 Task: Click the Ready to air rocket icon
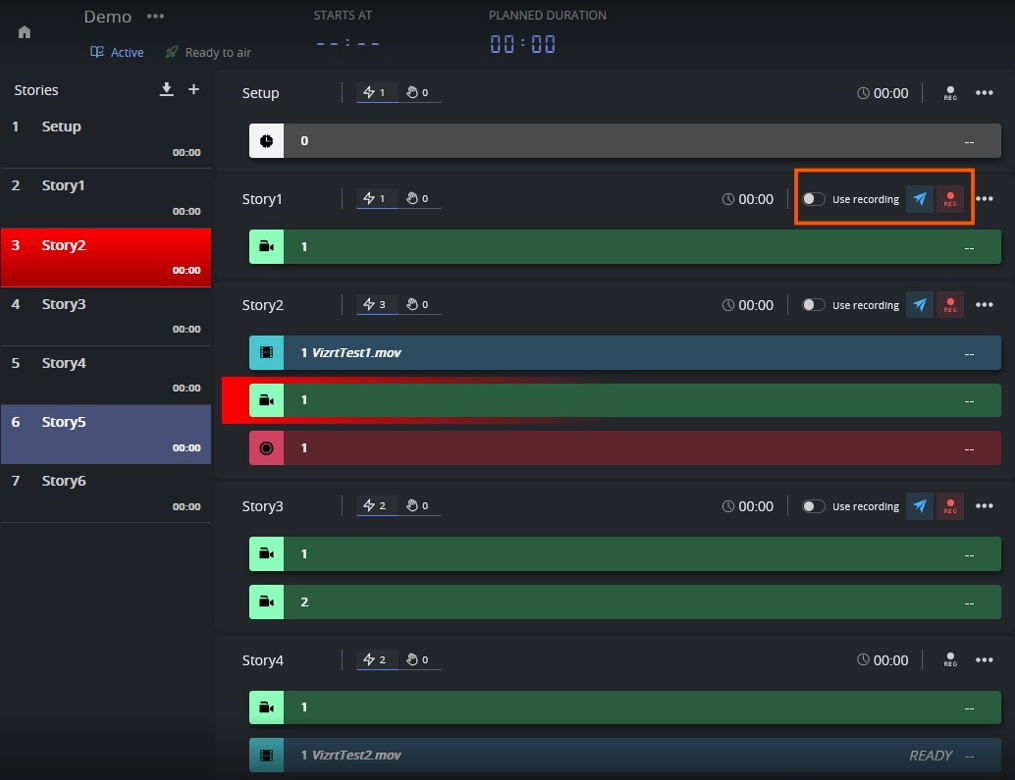pos(172,52)
